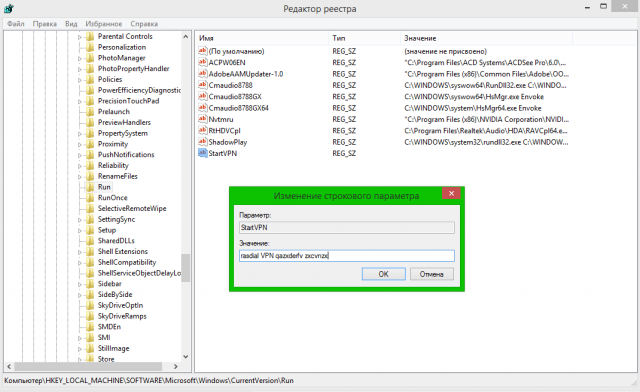Select the Shell Extensions tree key
Viewport: 640px width, 392px height.
(122, 252)
